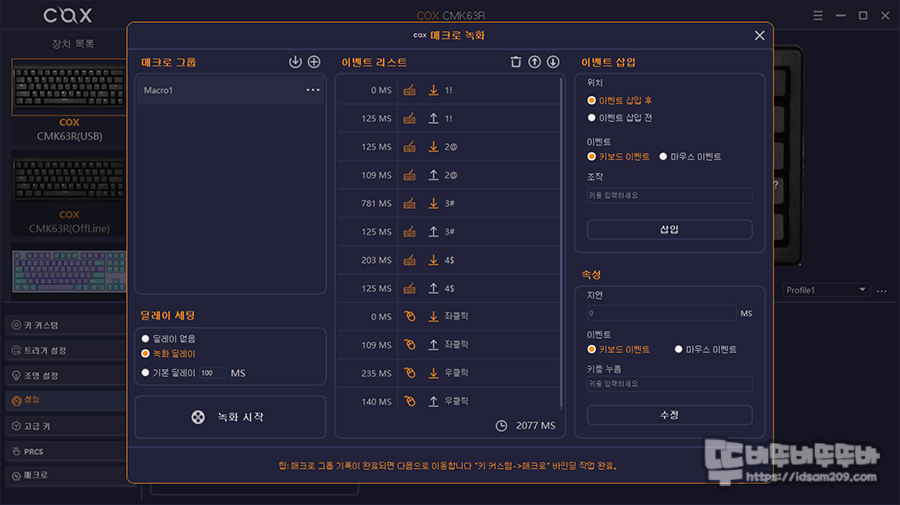Click mouse icon on 235 MS 우클릭 row
The width and height of the screenshot is (900, 505).
409,373
